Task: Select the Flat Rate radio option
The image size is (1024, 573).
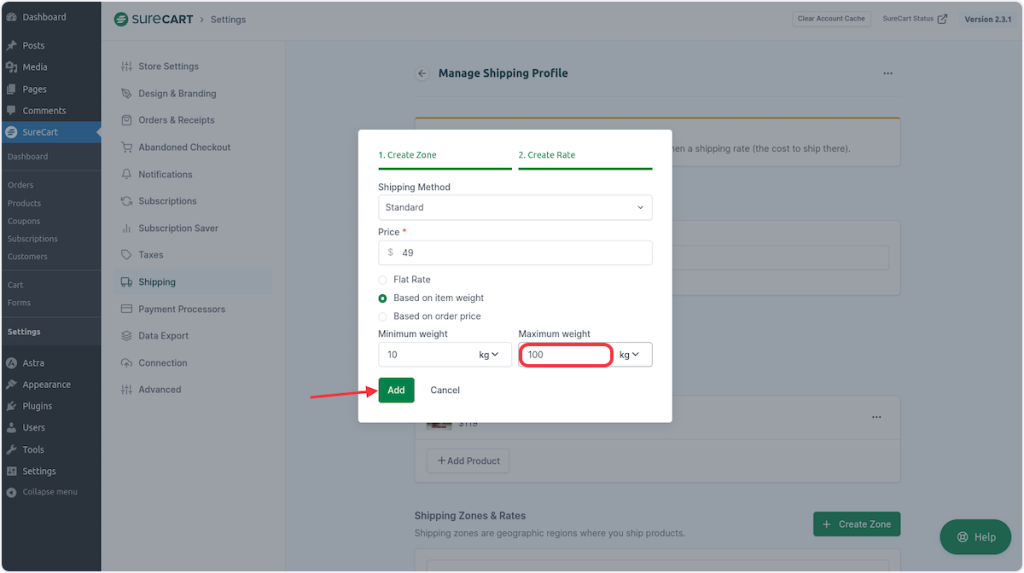Action: (x=383, y=280)
